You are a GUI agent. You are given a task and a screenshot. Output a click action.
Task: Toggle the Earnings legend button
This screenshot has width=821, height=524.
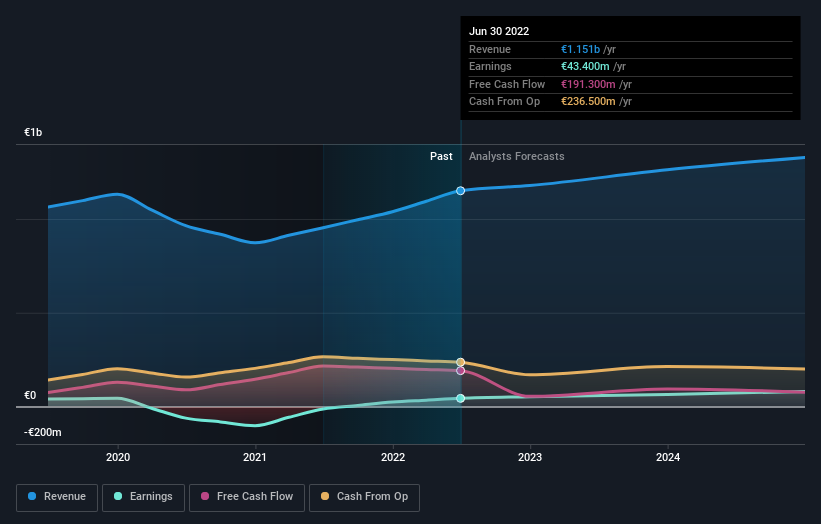[x=143, y=497]
